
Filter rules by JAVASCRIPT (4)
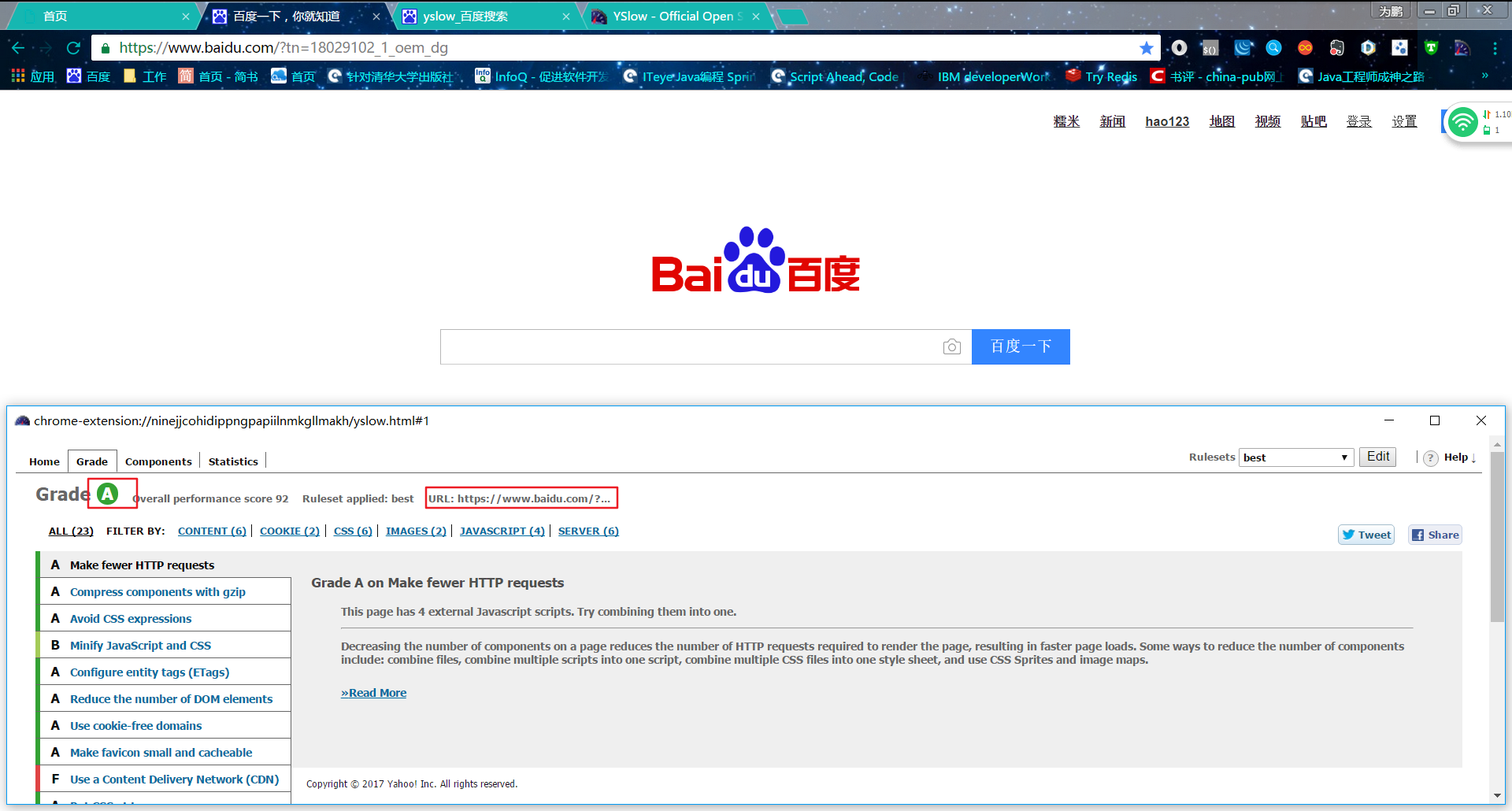click(502, 531)
